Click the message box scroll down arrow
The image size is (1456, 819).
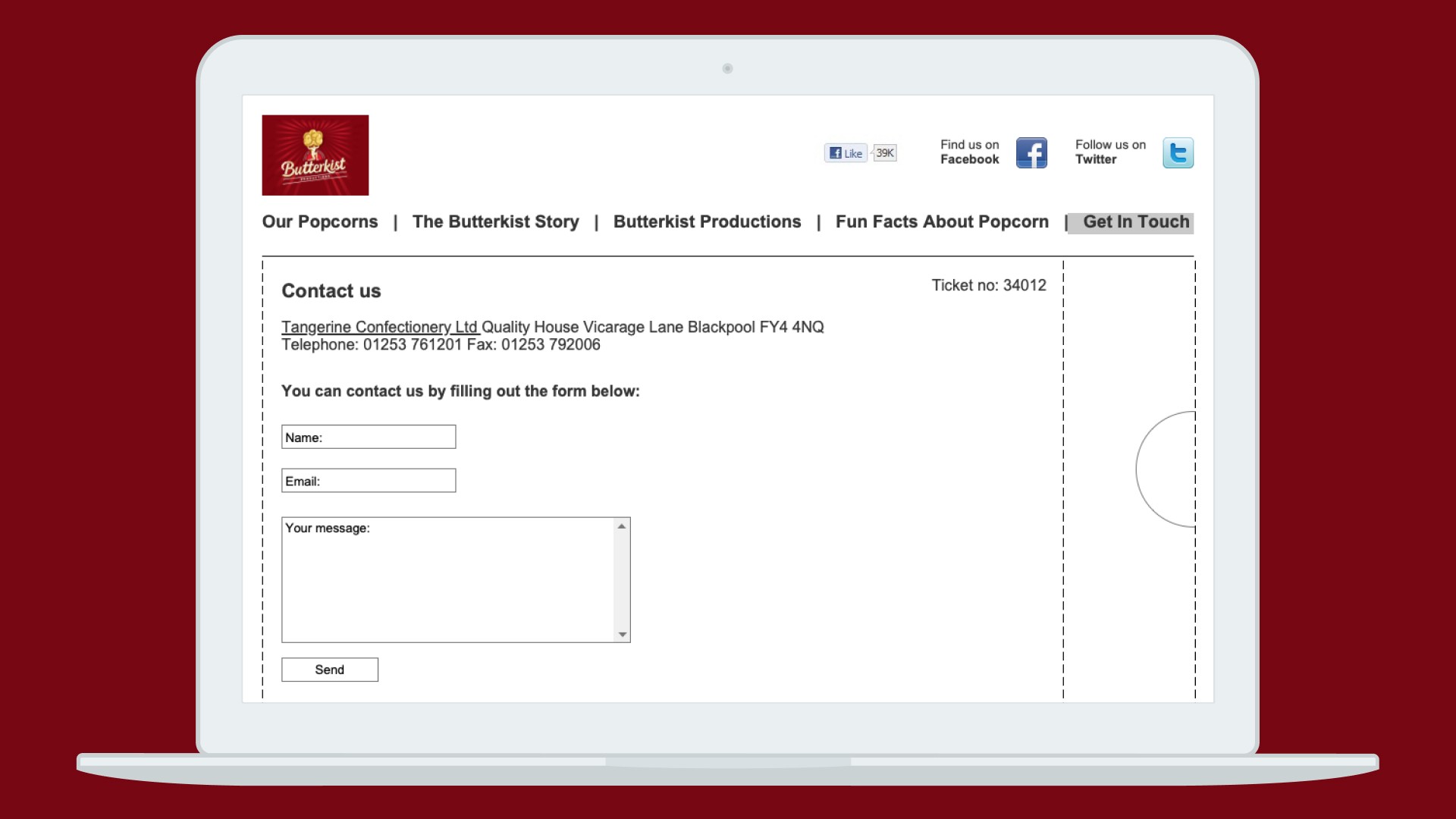(622, 635)
